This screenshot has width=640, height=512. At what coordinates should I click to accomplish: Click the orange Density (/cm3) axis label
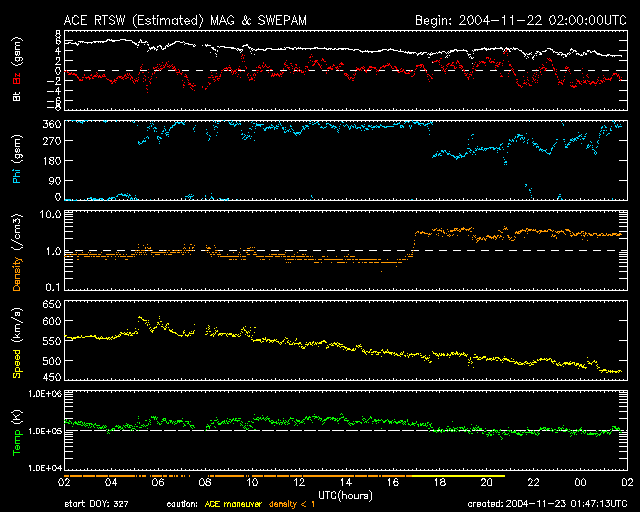coord(17,252)
